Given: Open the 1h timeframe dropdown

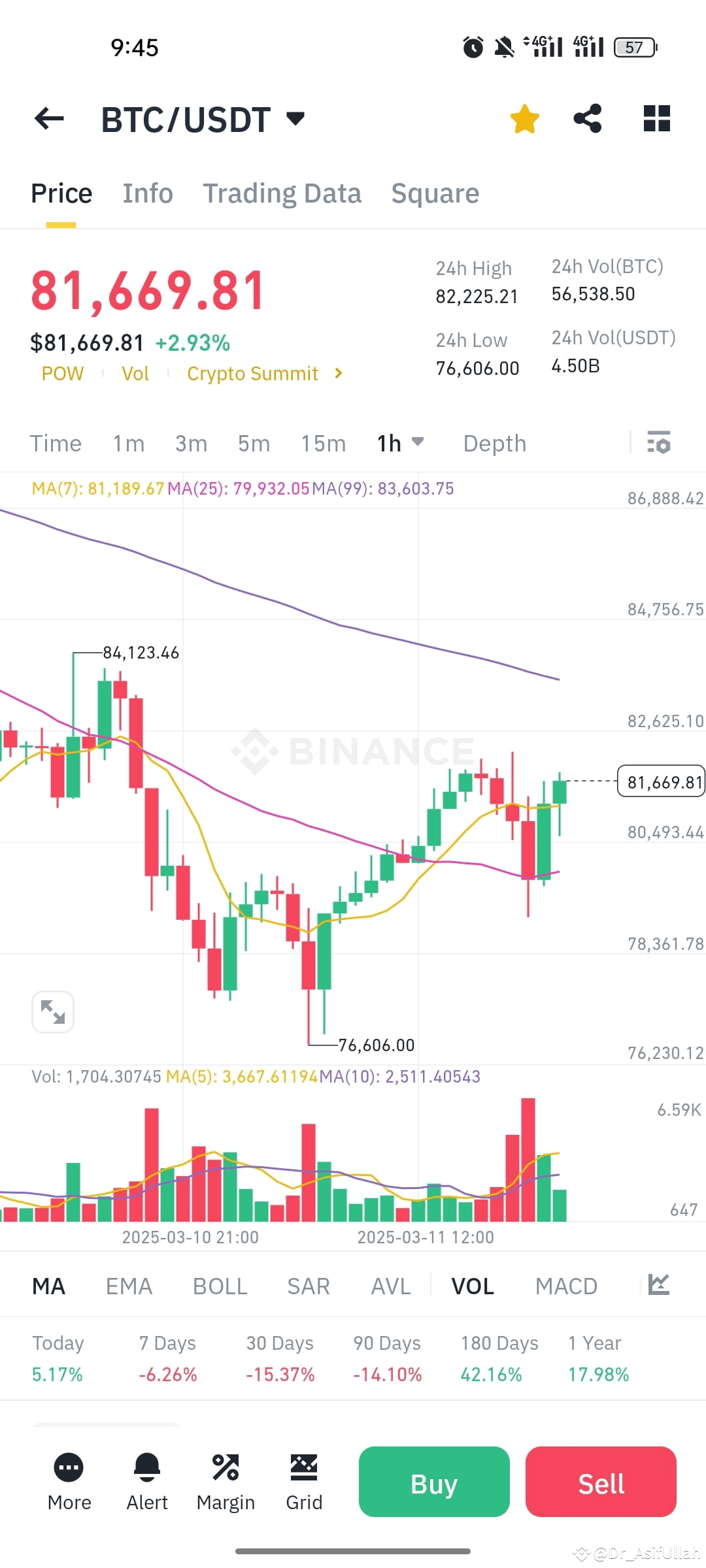Looking at the screenshot, I should 400,443.
